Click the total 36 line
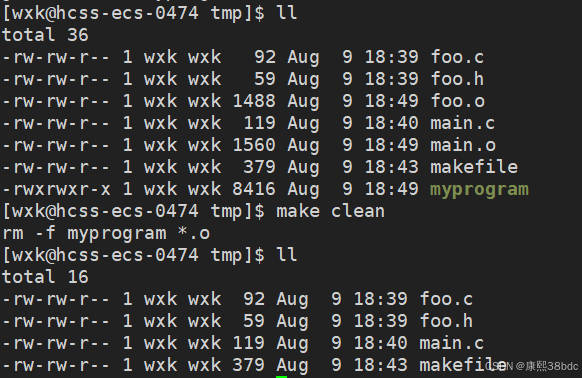The height and width of the screenshot is (378, 582). 45,35
